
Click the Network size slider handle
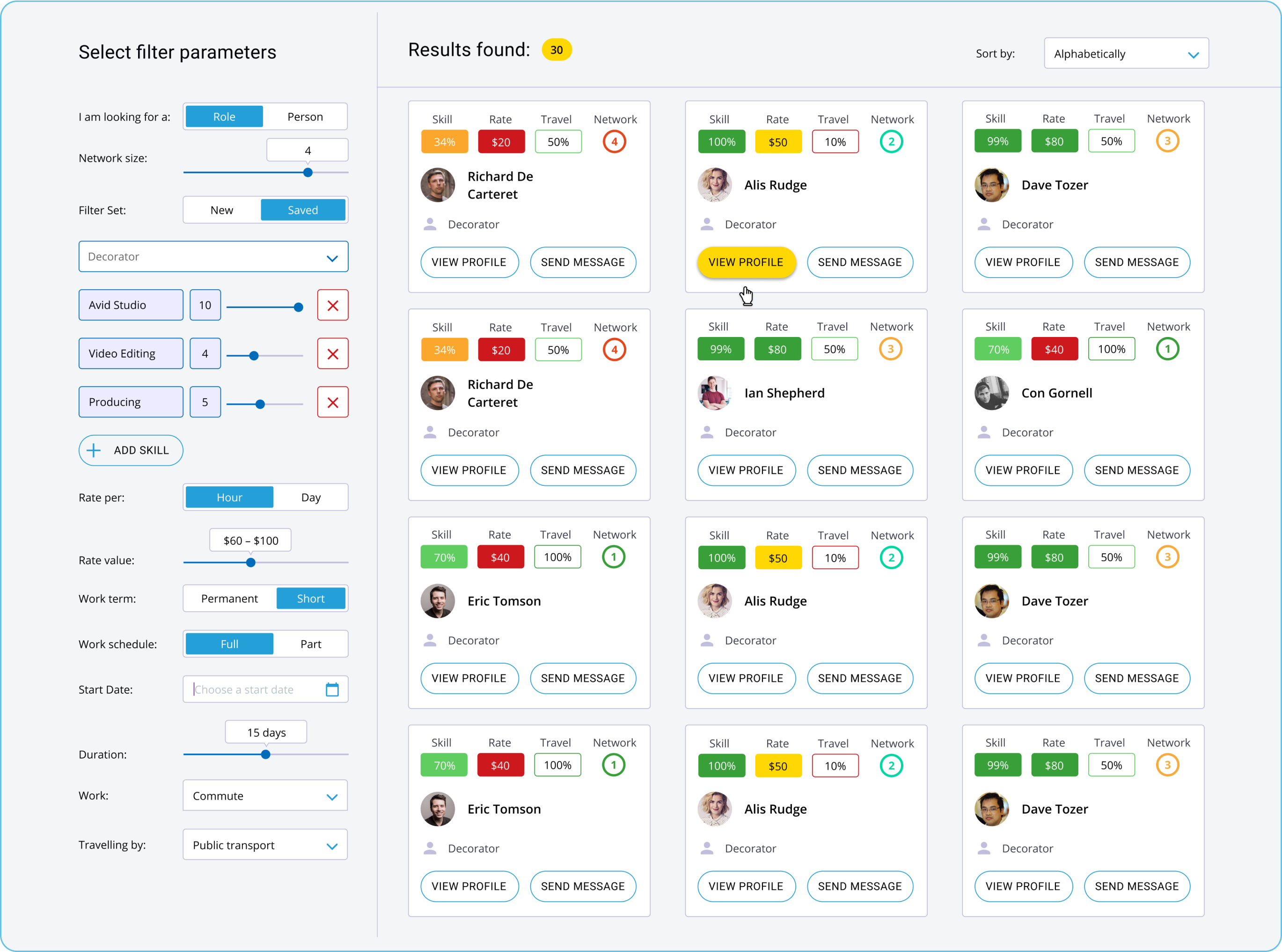(308, 172)
